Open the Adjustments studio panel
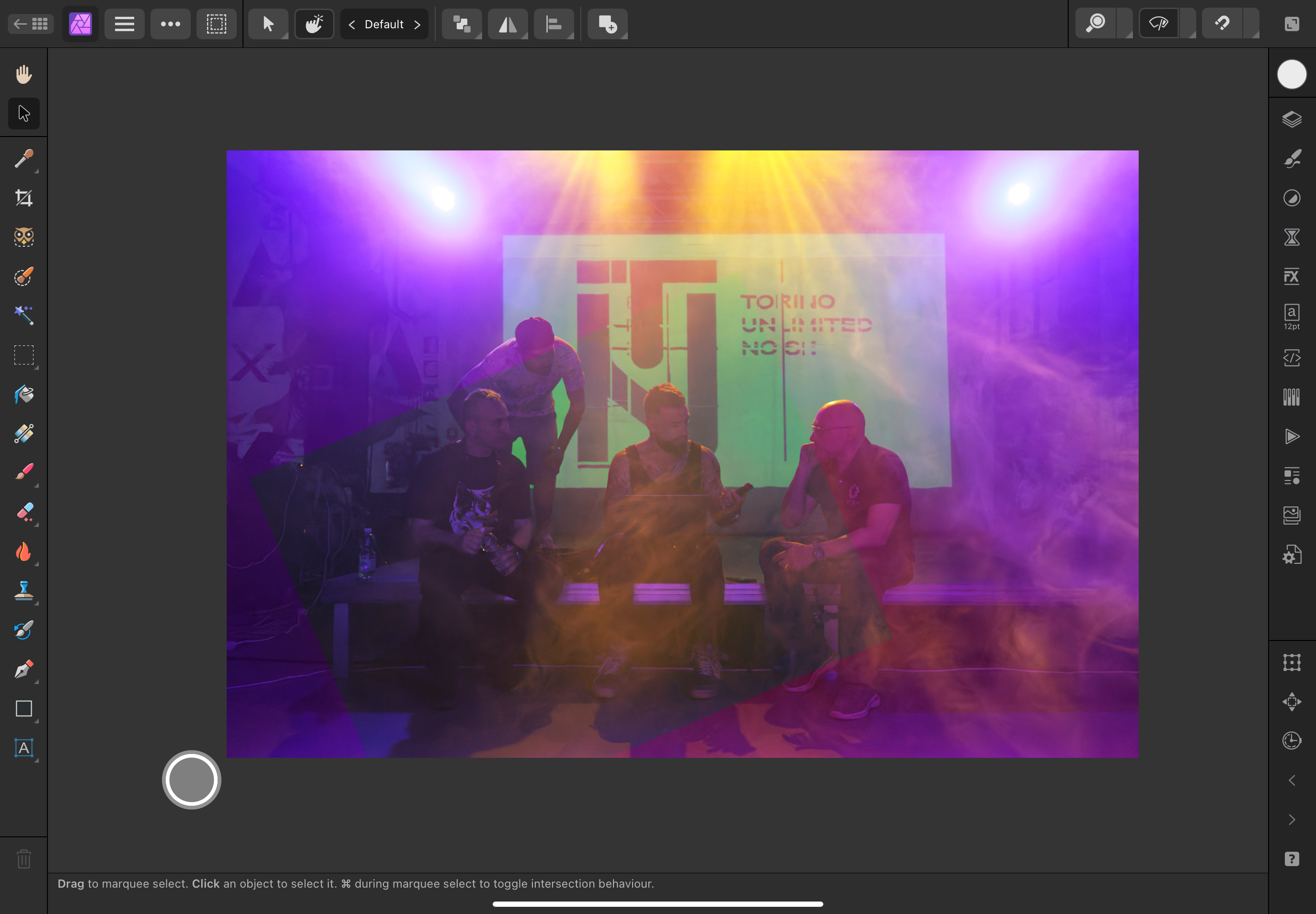This screenshot has width=1316, height=914. click(1292, 198)
